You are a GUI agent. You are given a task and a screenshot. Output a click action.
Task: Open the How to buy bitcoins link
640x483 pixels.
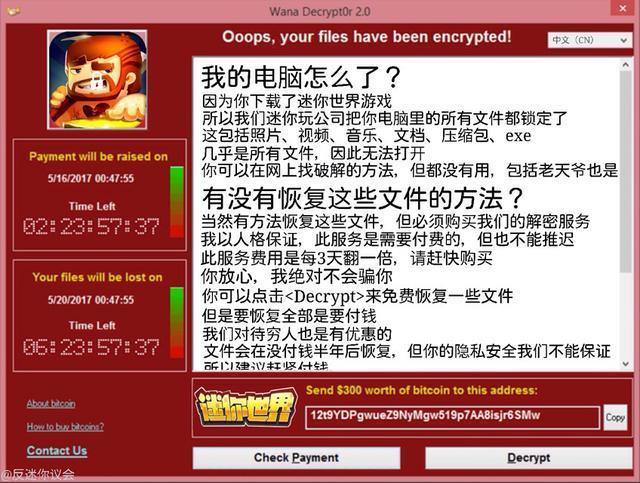point(65,427)
